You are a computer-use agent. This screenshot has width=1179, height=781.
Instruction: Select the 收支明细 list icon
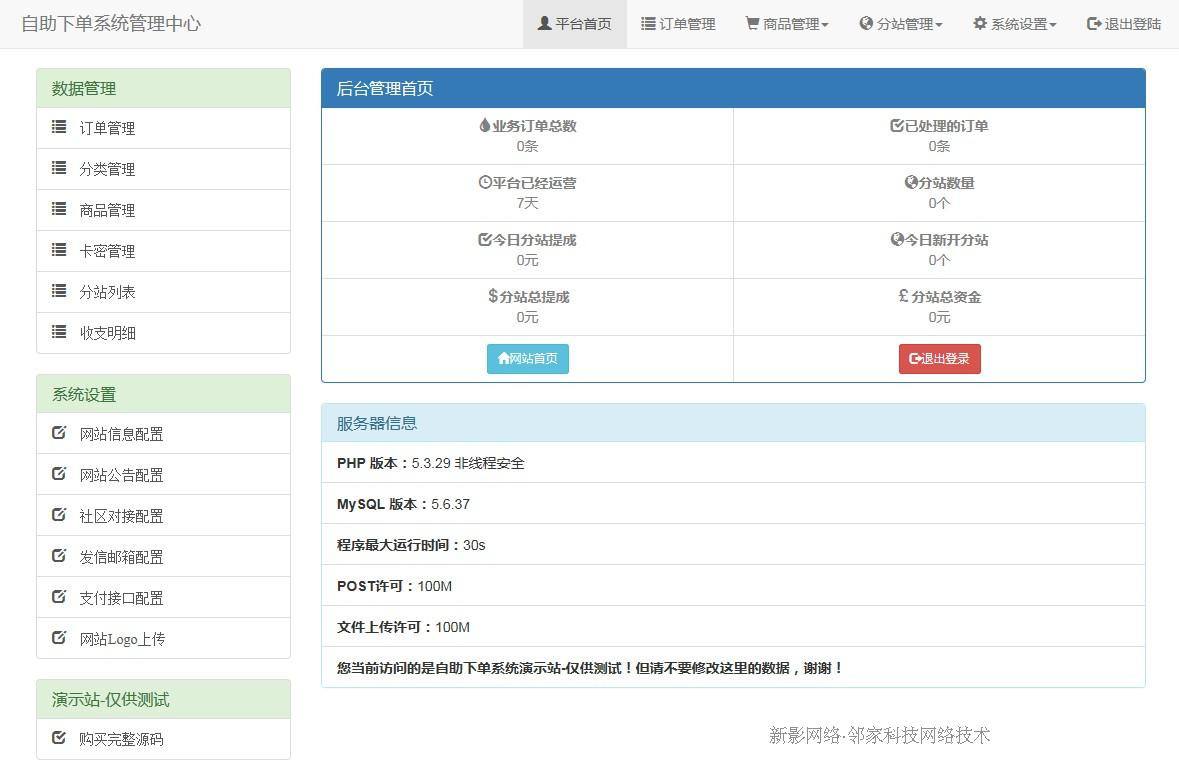click(59, 333)
